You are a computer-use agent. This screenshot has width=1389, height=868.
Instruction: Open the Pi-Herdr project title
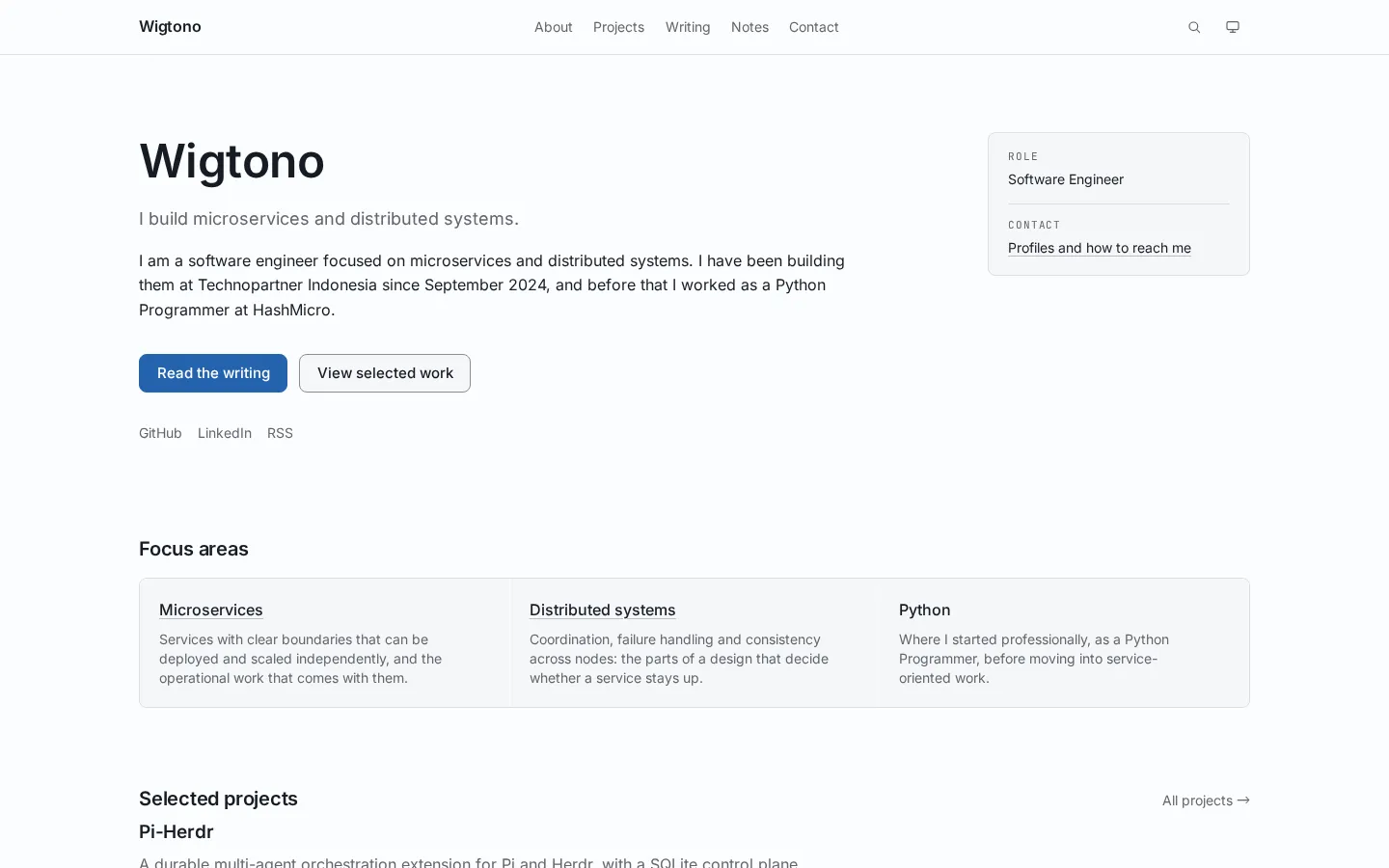coord(177,831)
